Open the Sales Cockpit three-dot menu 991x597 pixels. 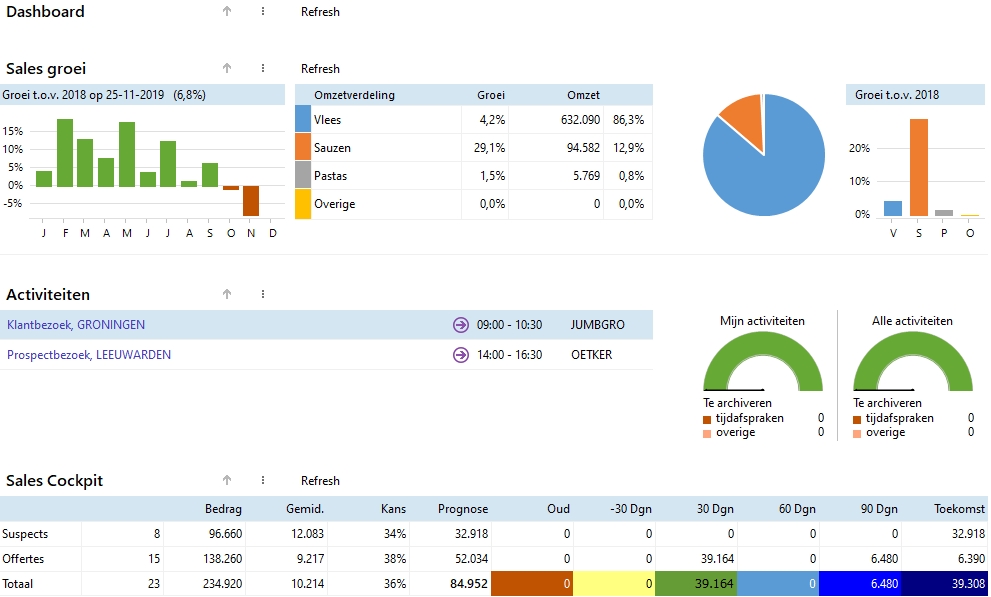coord(263,481)
